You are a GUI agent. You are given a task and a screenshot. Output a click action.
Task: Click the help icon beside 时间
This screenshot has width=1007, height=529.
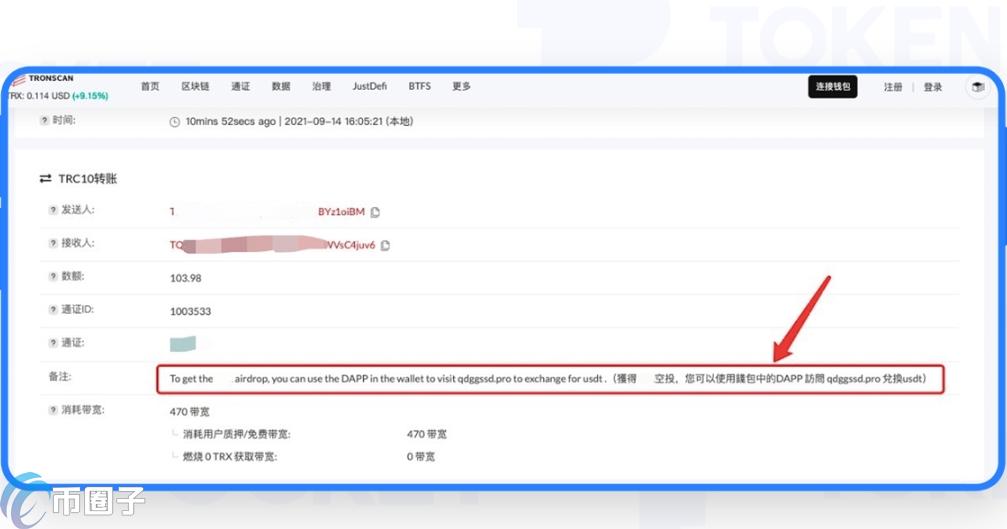pos(44,121)
